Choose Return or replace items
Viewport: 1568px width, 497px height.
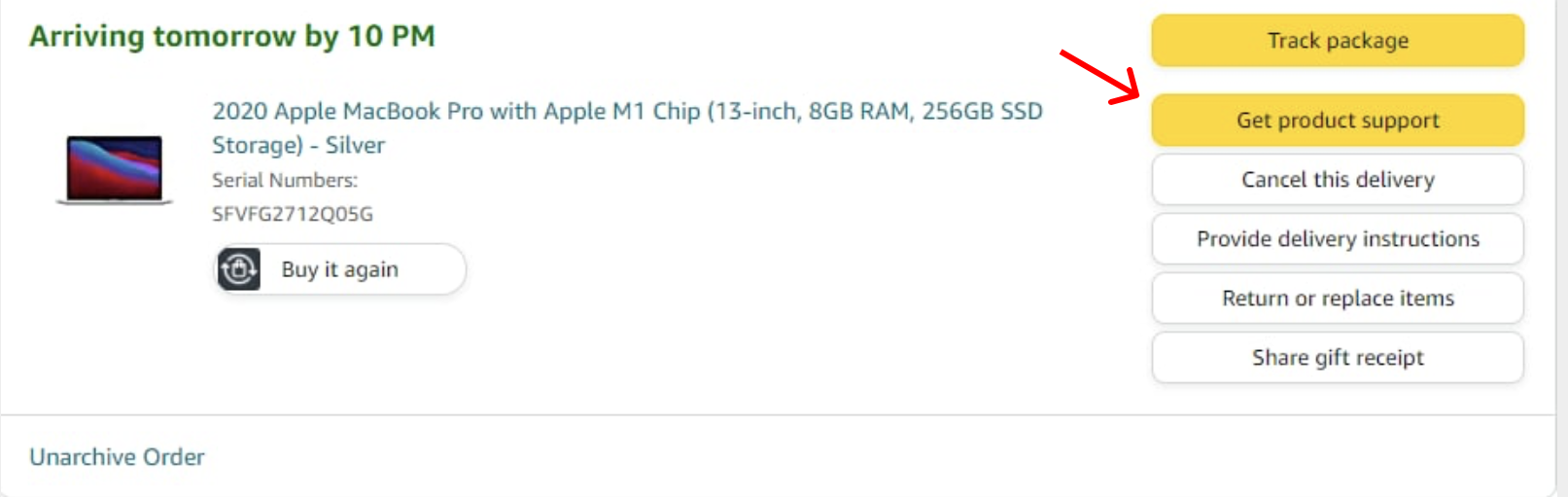[x=1337, y=299]
